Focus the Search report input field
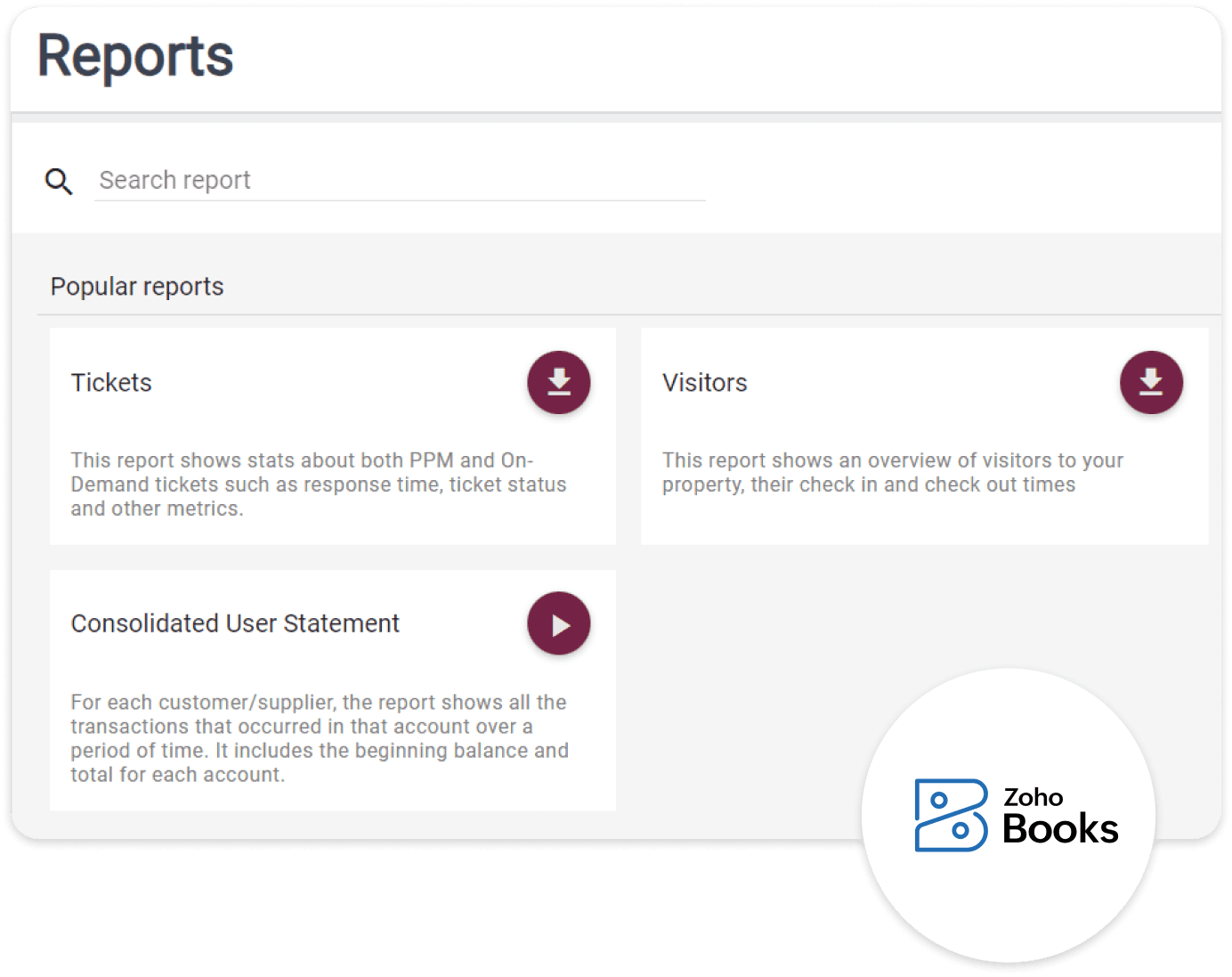 (x=399, y=181)
